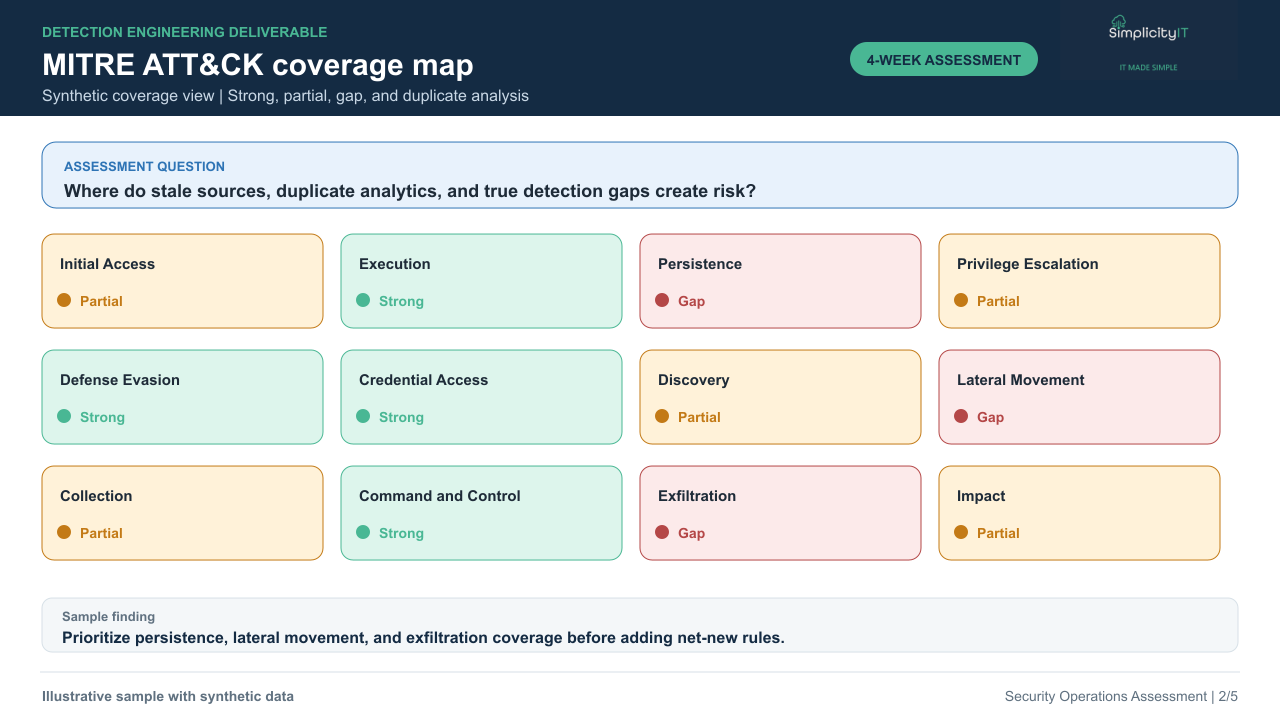Select the Exfiltration coverage card
The image size is (1280, 720).
[x=780, y=513]
